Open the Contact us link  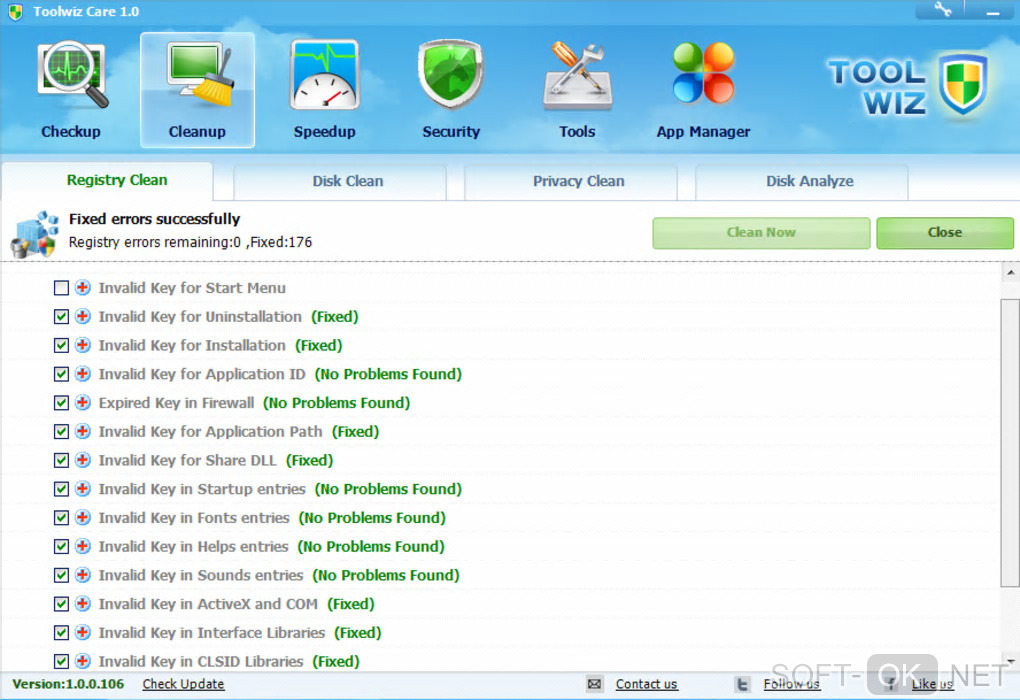[647, 684]
